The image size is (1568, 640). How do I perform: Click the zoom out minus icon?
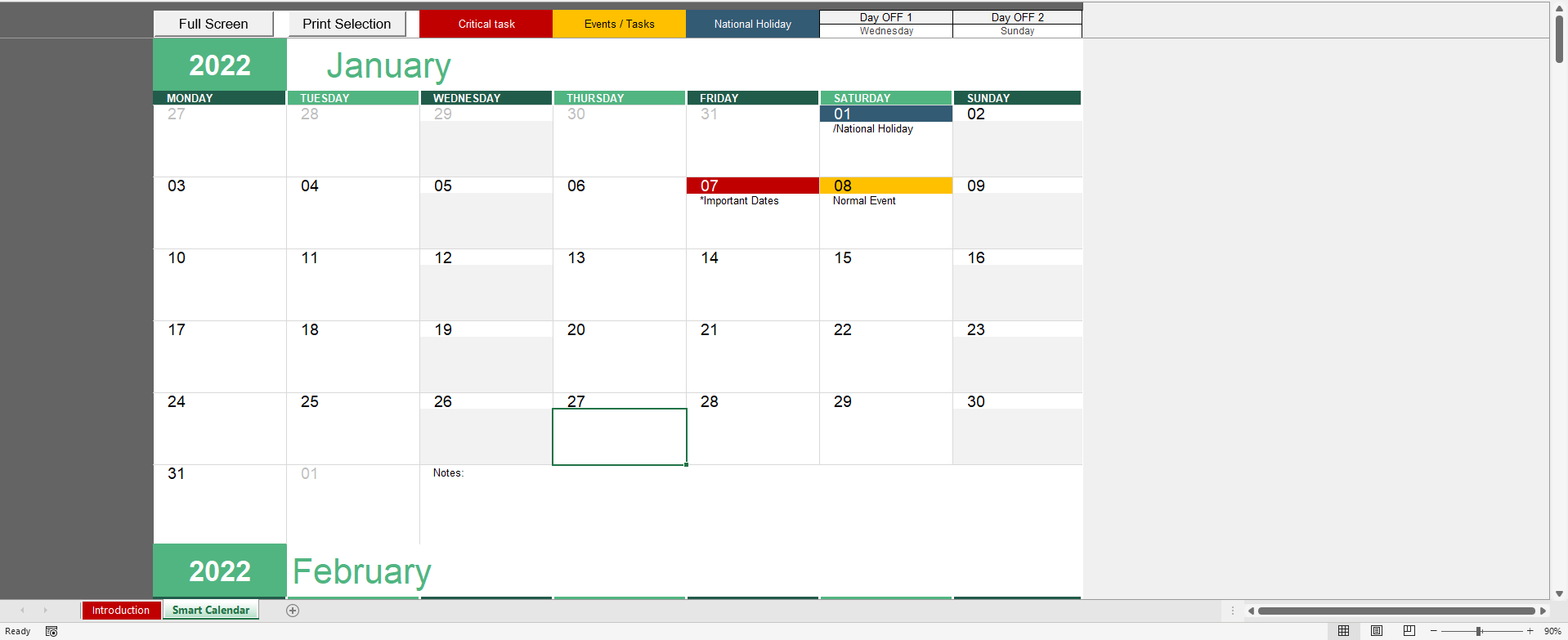pos(1433,631)
